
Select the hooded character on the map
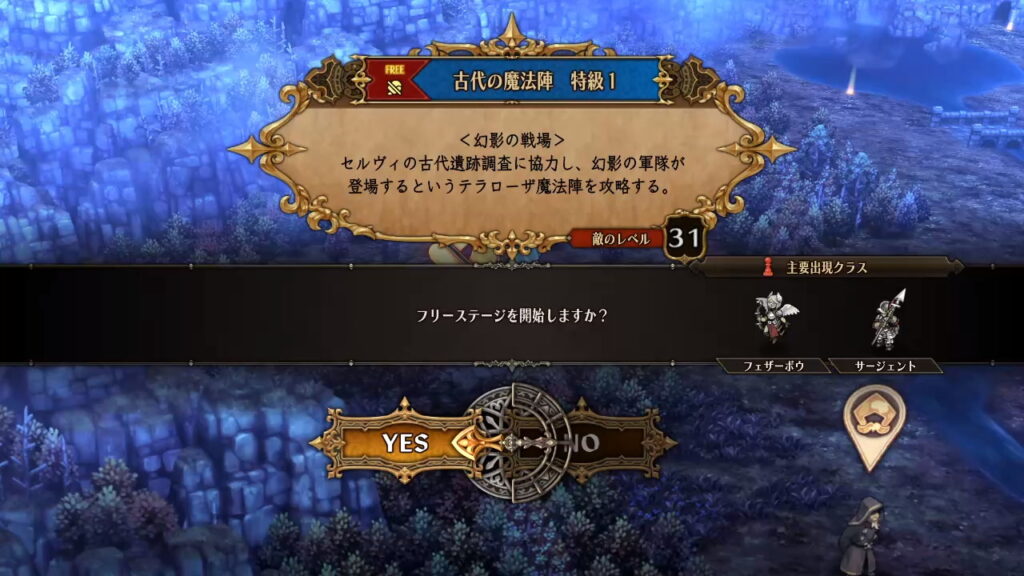click(862, 536)
